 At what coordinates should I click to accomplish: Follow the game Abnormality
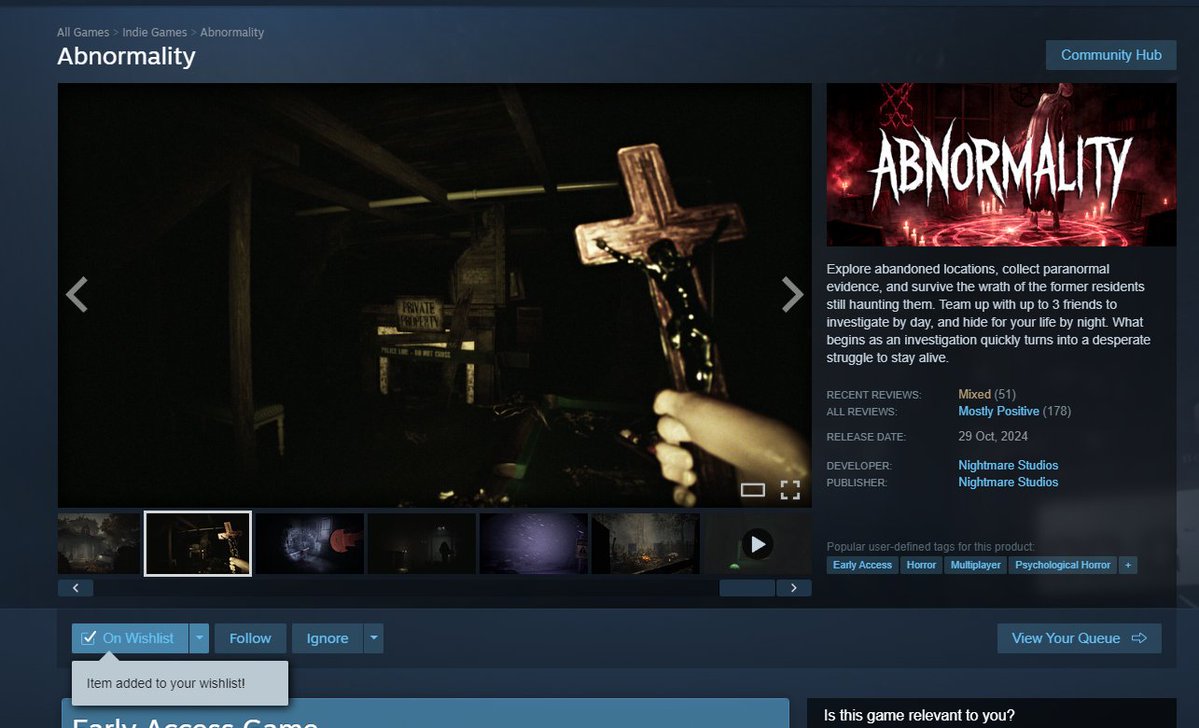click(x=250, y=638)
